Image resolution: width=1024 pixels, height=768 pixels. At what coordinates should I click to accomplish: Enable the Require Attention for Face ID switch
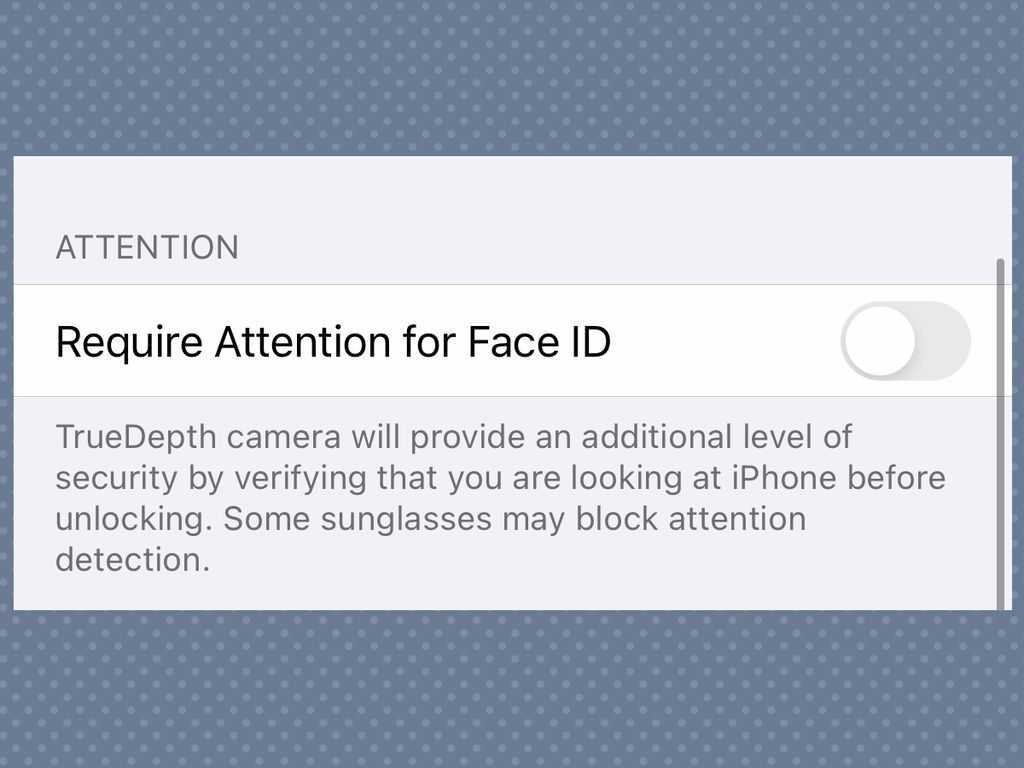point(905,341)
